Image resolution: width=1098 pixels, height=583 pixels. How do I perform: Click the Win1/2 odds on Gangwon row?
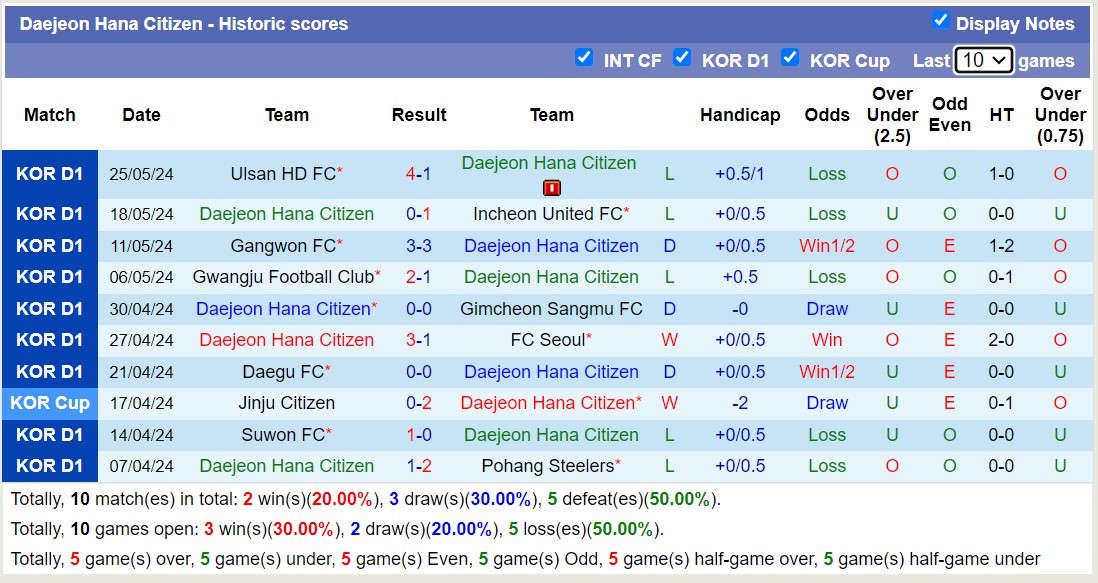click(827, 245)
